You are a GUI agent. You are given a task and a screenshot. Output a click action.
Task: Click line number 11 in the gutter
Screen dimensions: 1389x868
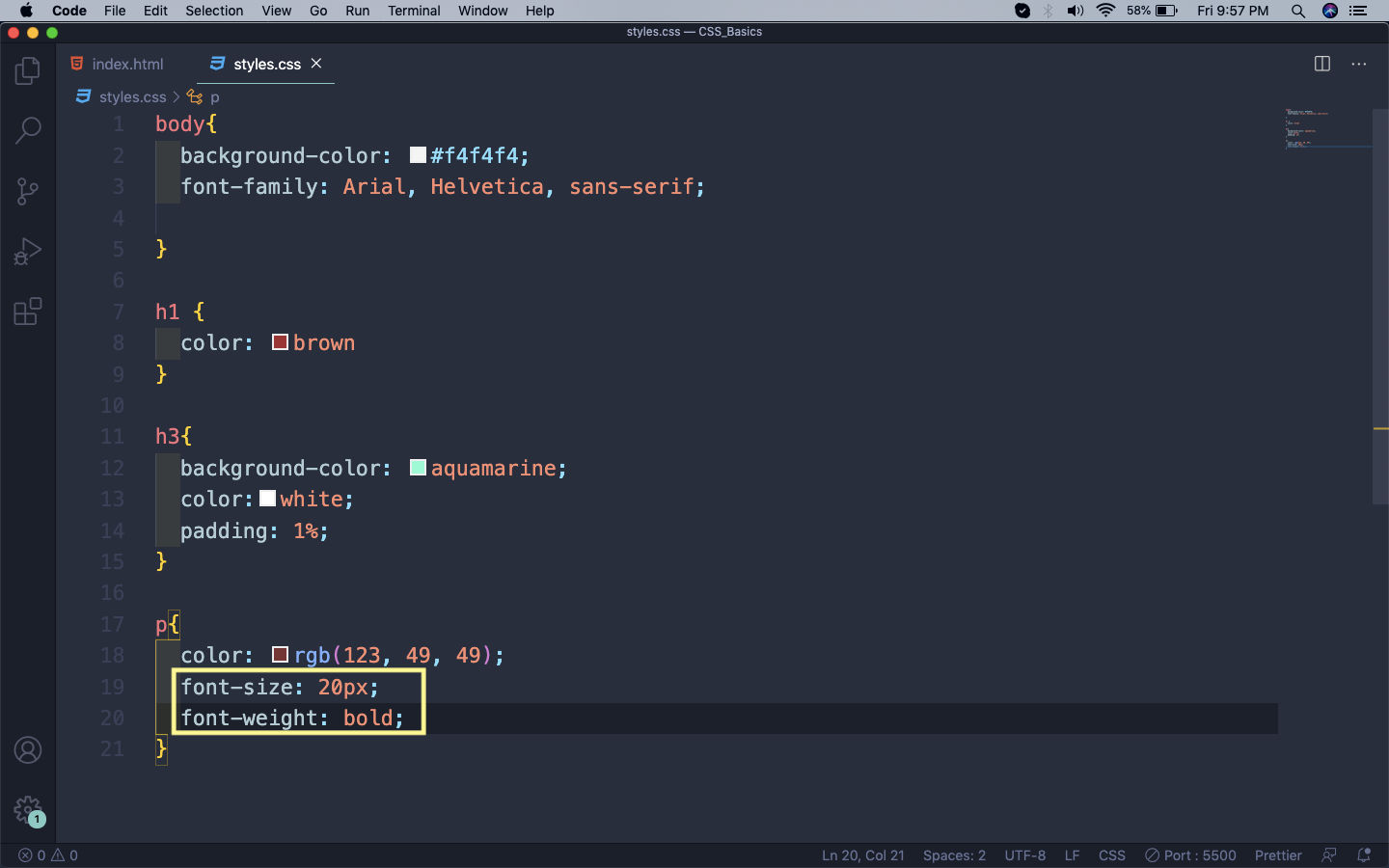click(112, 436)
